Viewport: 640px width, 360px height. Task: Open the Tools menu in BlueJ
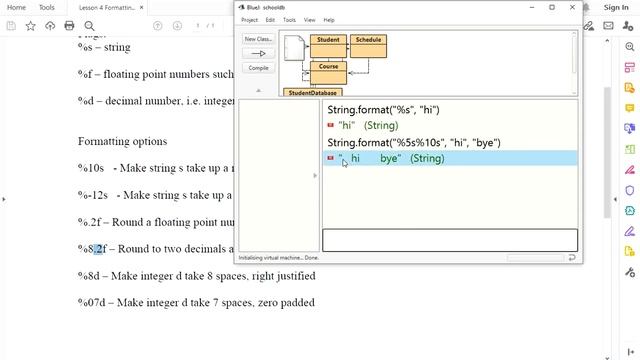click(x=289, y=20)
